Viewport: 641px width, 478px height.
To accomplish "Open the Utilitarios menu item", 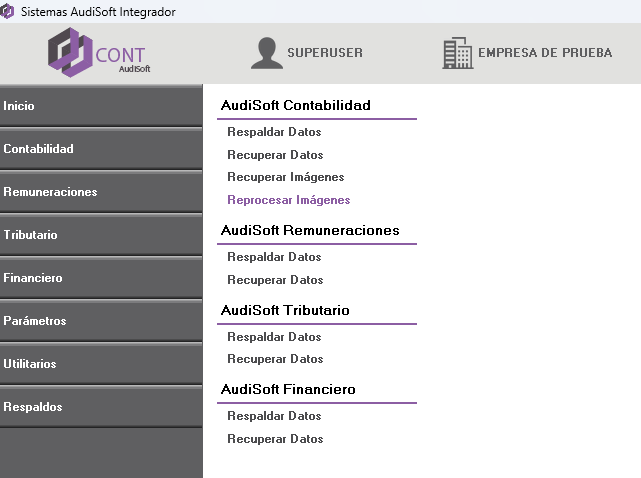I will 100,364.
